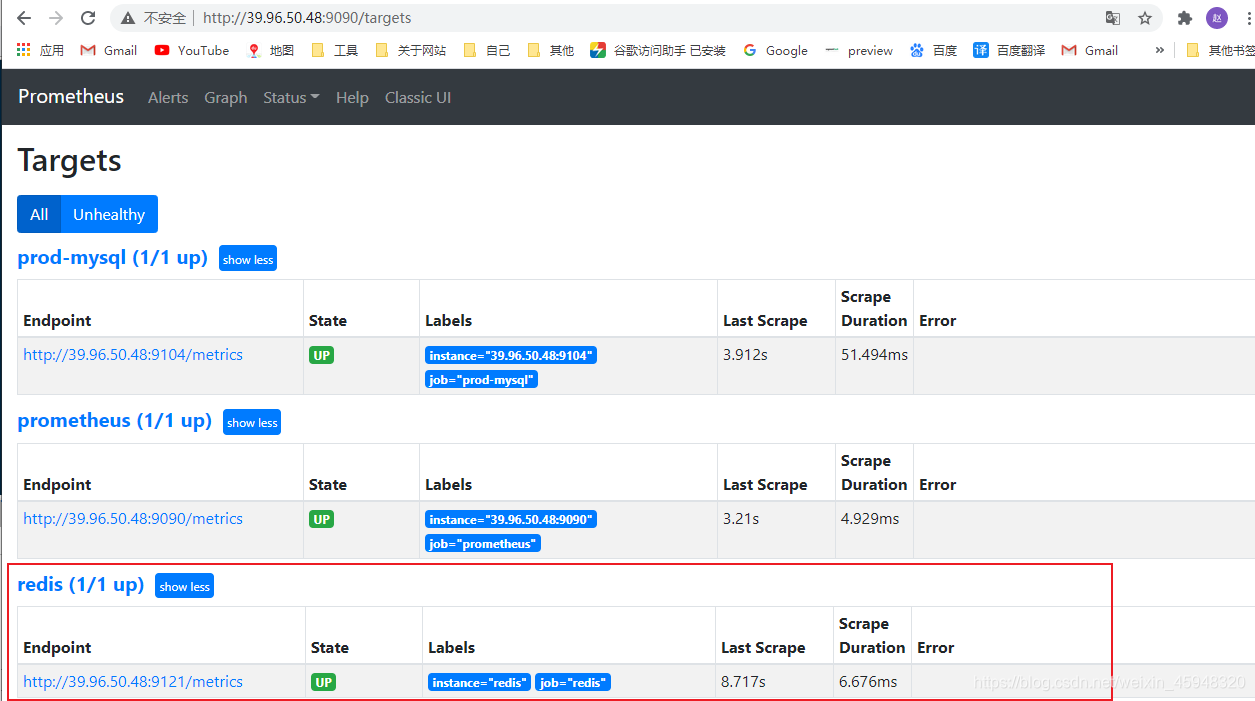Image resolution: width=1255 pixels, height=701 pixels.
Task: Click the instance="39.96.50.48:9090" label
Action: click(x=511, y=519)
